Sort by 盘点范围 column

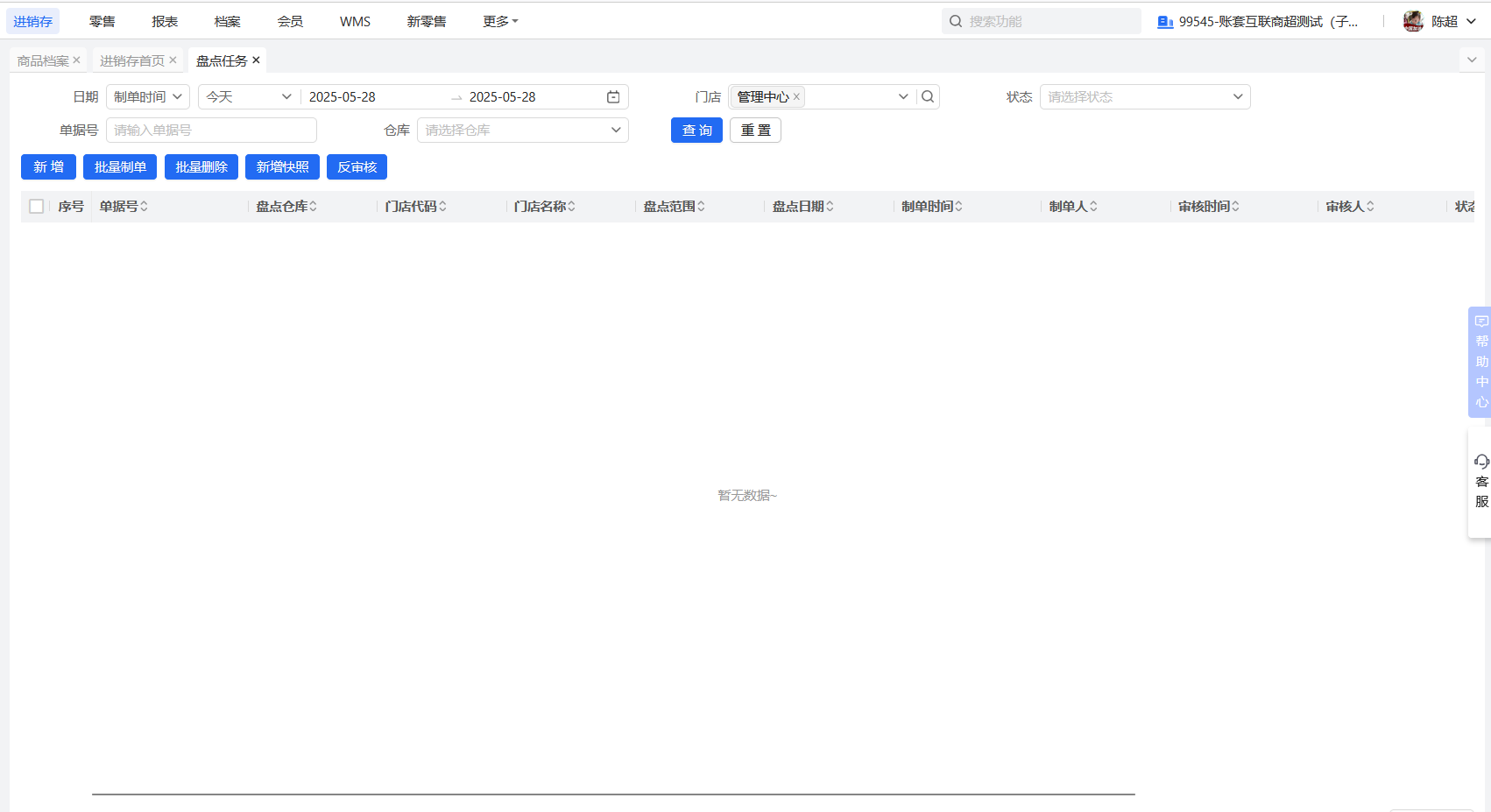click(701, 207)
